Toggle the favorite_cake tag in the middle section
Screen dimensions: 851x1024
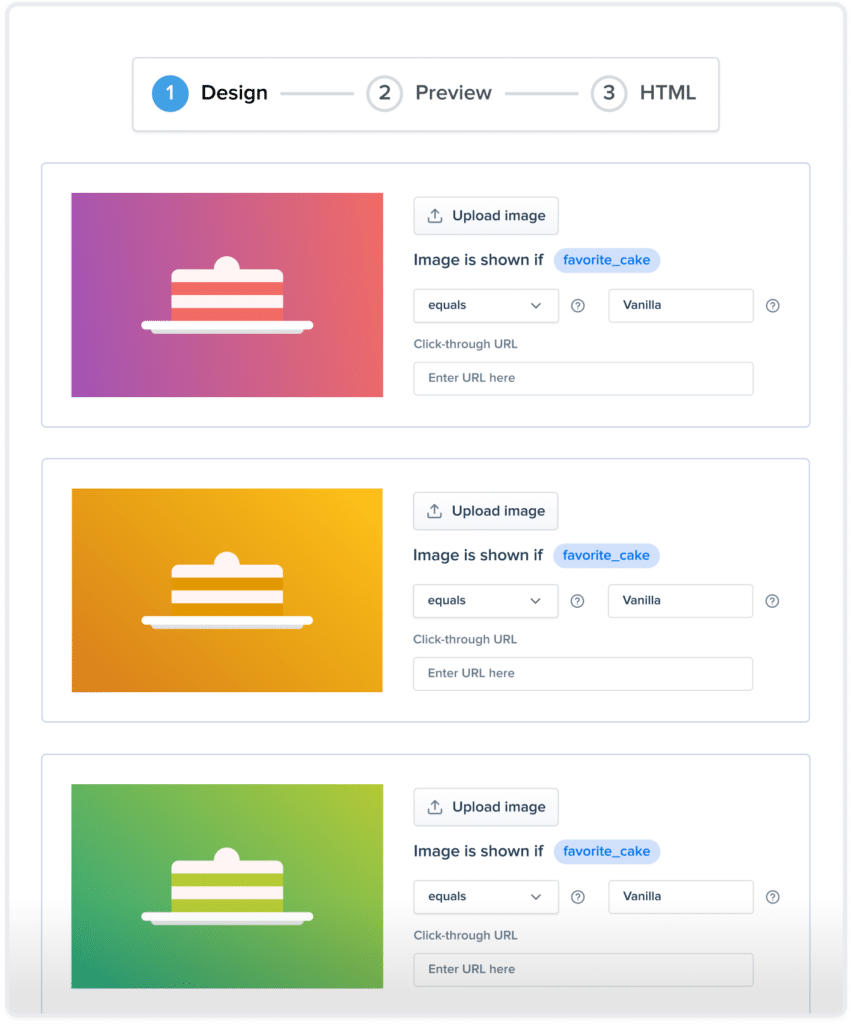(x=607, y=555)
